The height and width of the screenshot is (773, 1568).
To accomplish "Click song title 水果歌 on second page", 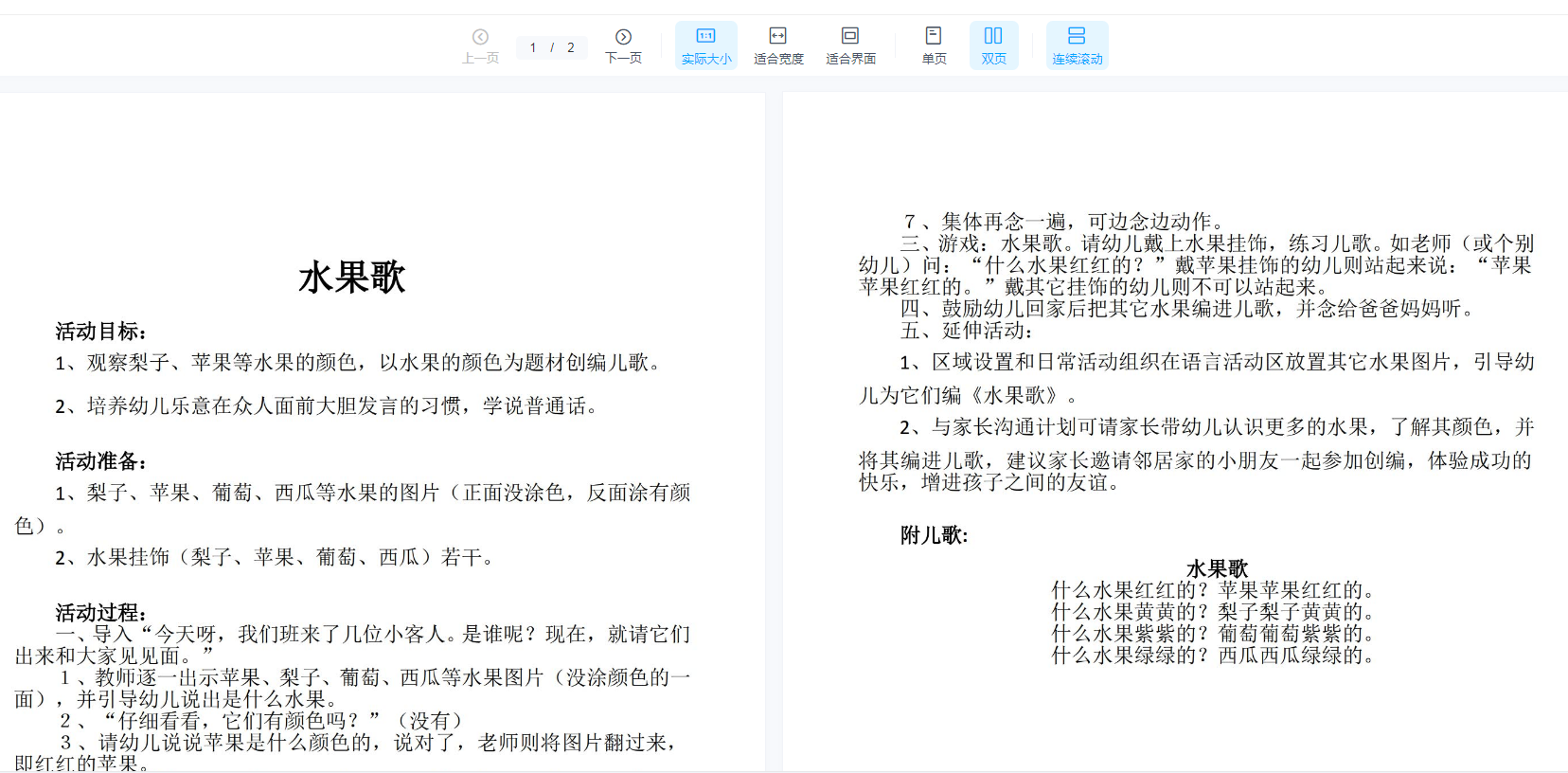I will coord(1217,569).
